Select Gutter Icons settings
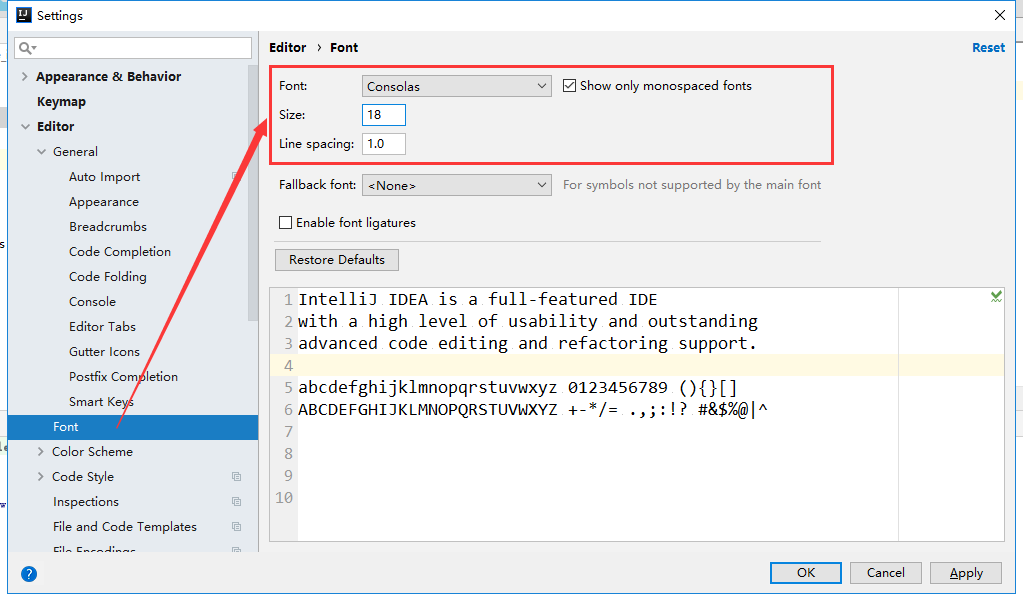This screenshot has width=1023, height=601. click(104, 352)
